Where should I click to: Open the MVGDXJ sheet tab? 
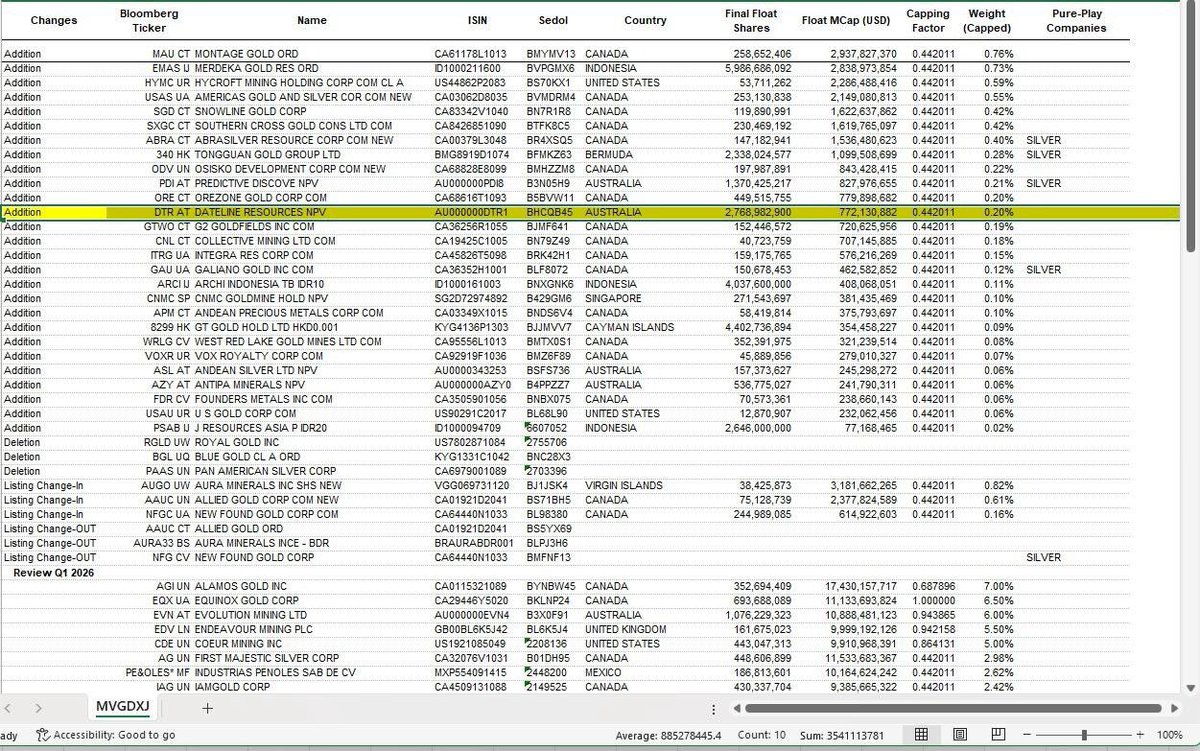point(122,708)
